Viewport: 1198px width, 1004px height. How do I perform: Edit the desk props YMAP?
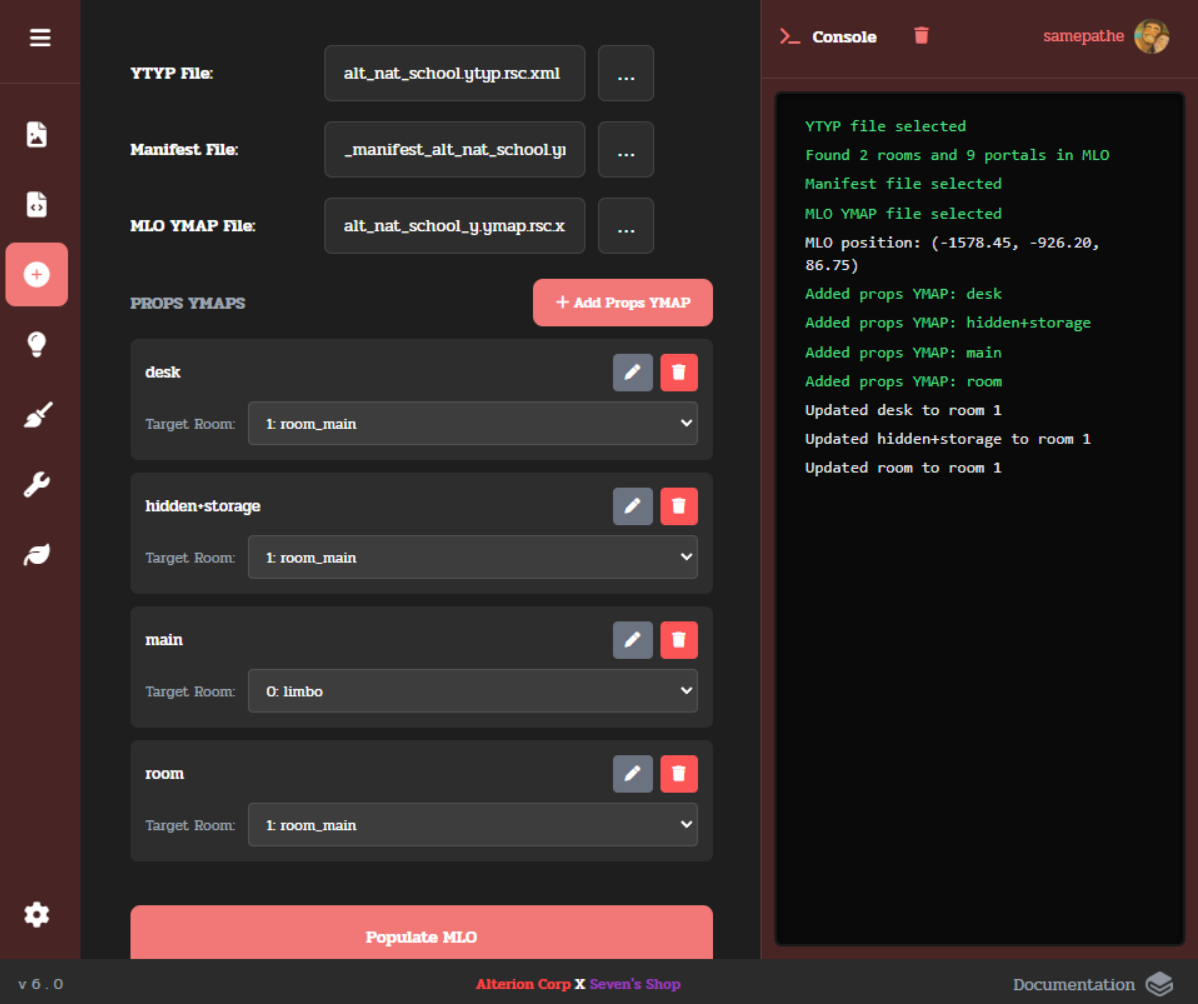[632, 372]
